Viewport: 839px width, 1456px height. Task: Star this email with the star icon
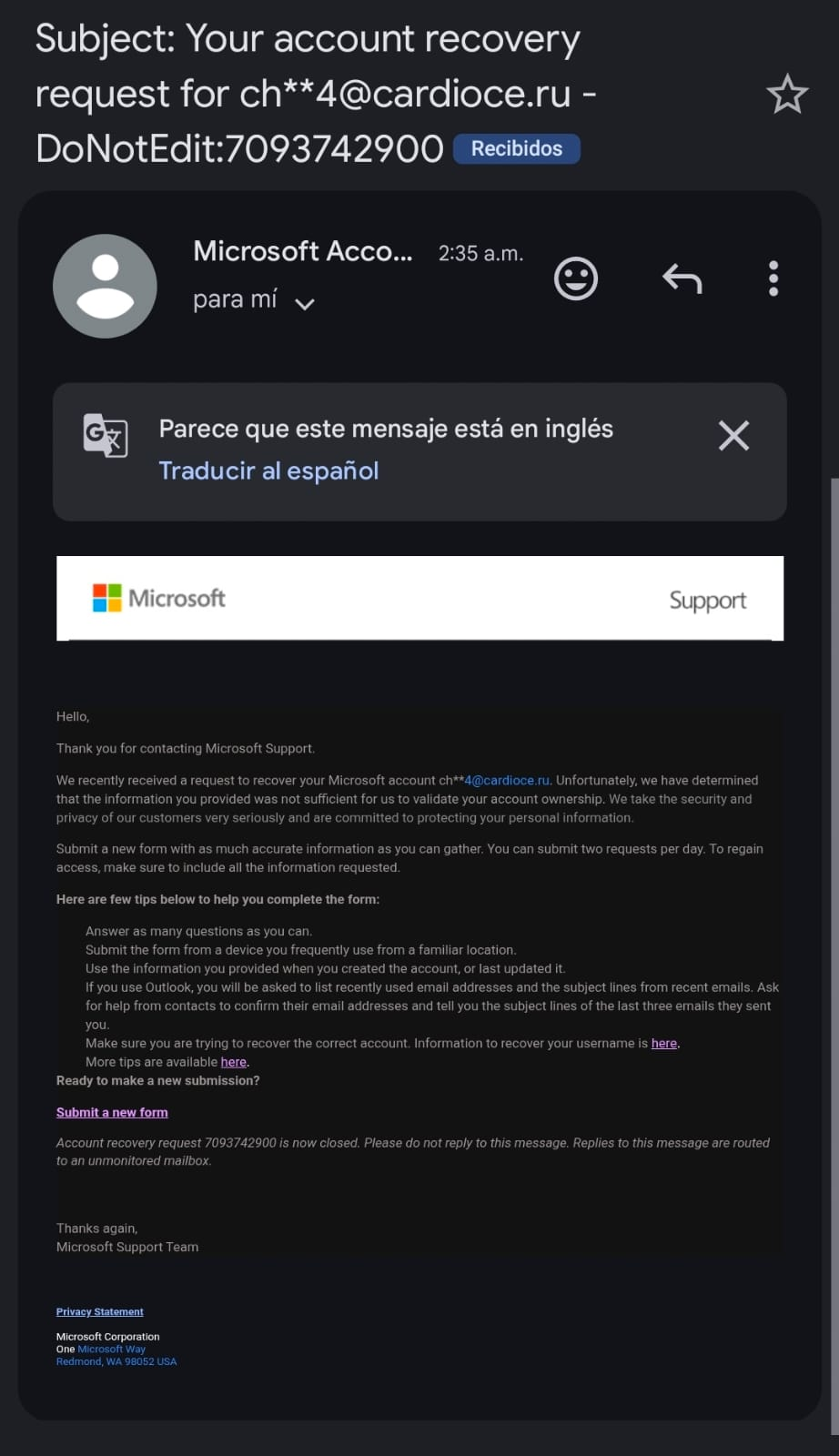787,94
